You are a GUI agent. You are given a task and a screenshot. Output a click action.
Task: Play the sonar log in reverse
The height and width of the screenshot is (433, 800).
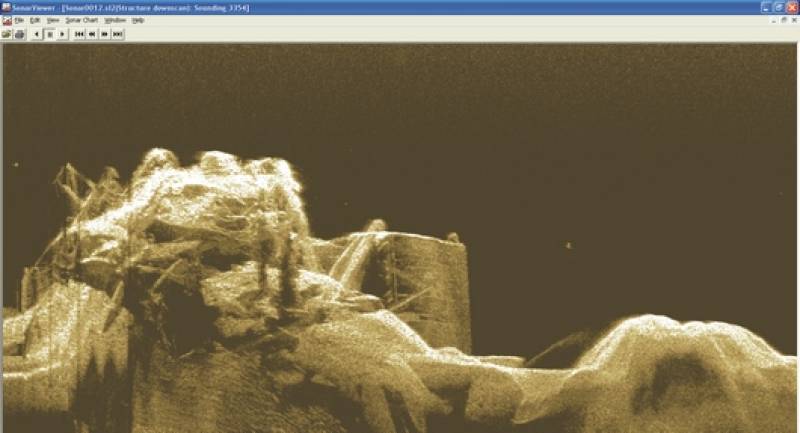(37, 34)
